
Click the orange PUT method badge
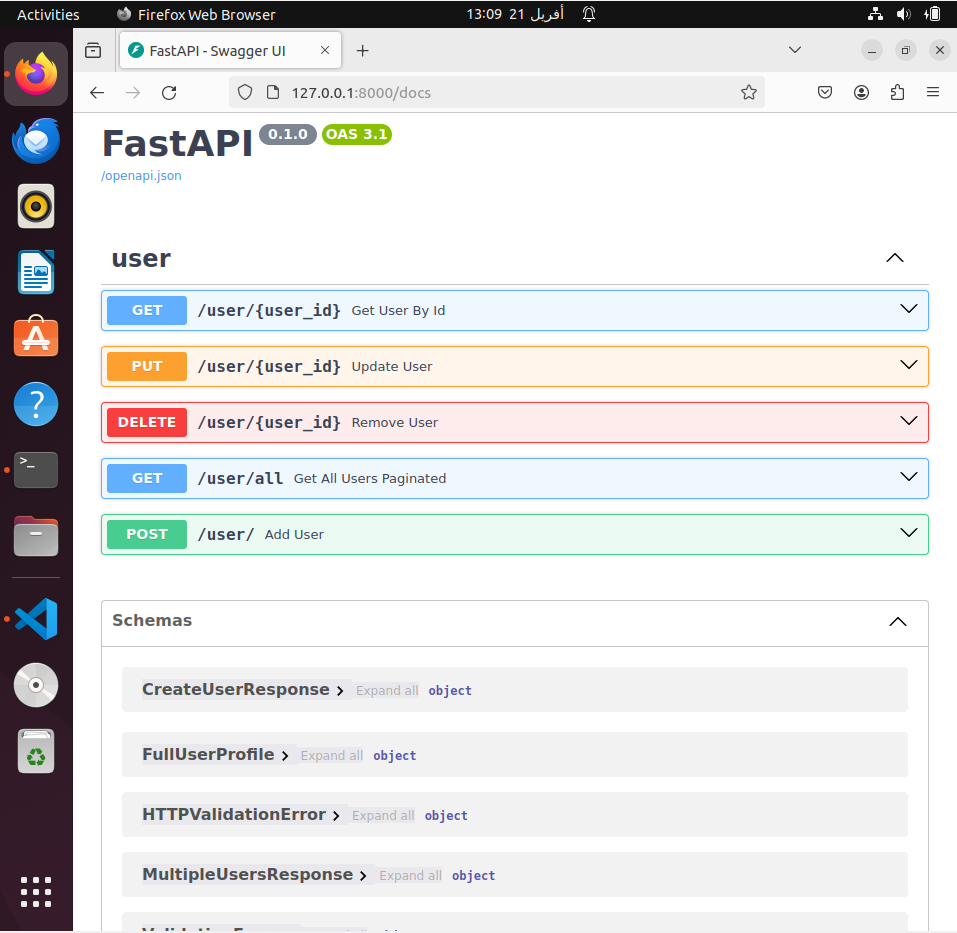point(146,367)
